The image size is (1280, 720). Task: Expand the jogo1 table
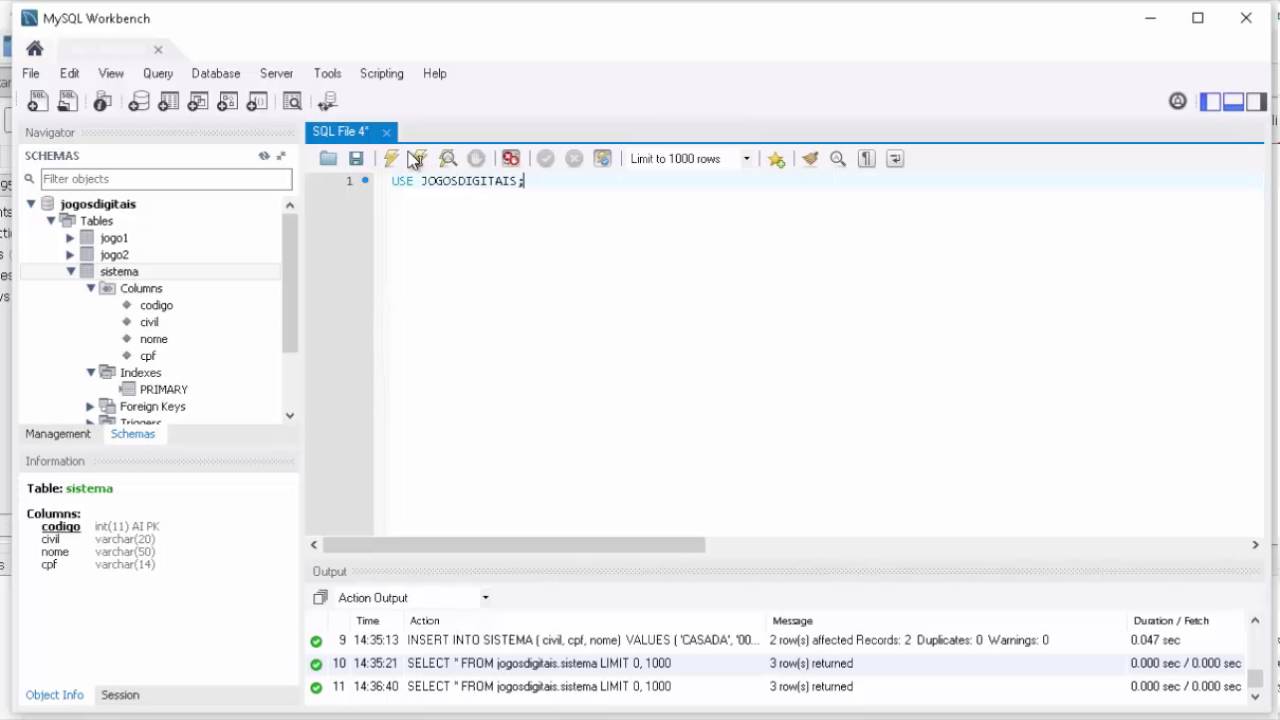pyautogui.click(x=71, y=238)
